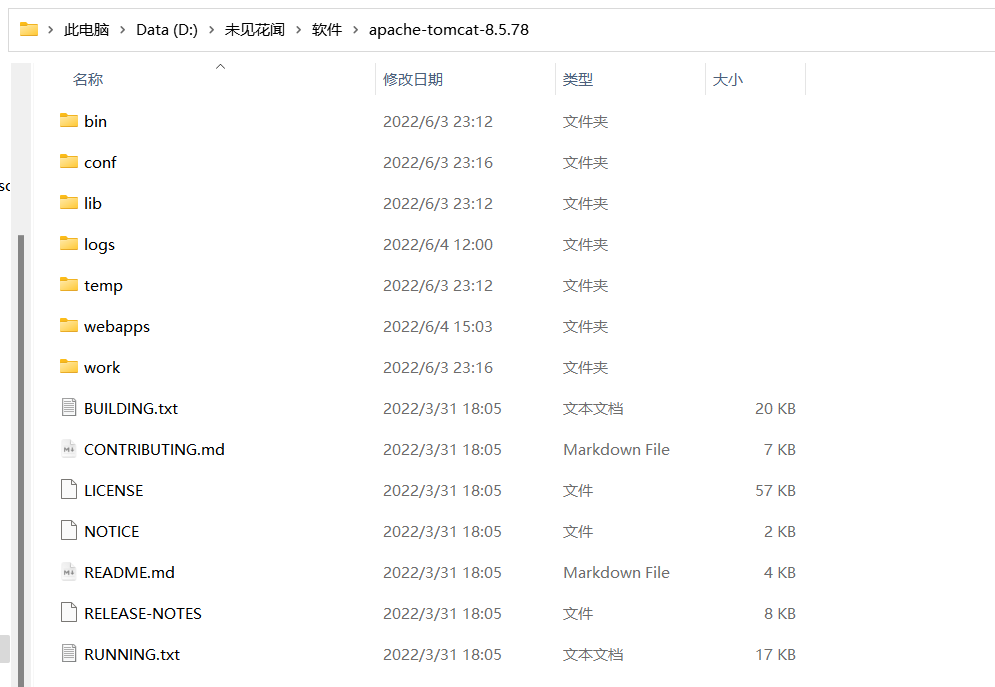
Task: Click the 2022/6/4 15:03 date of webapps
Action: pos(438,326)
